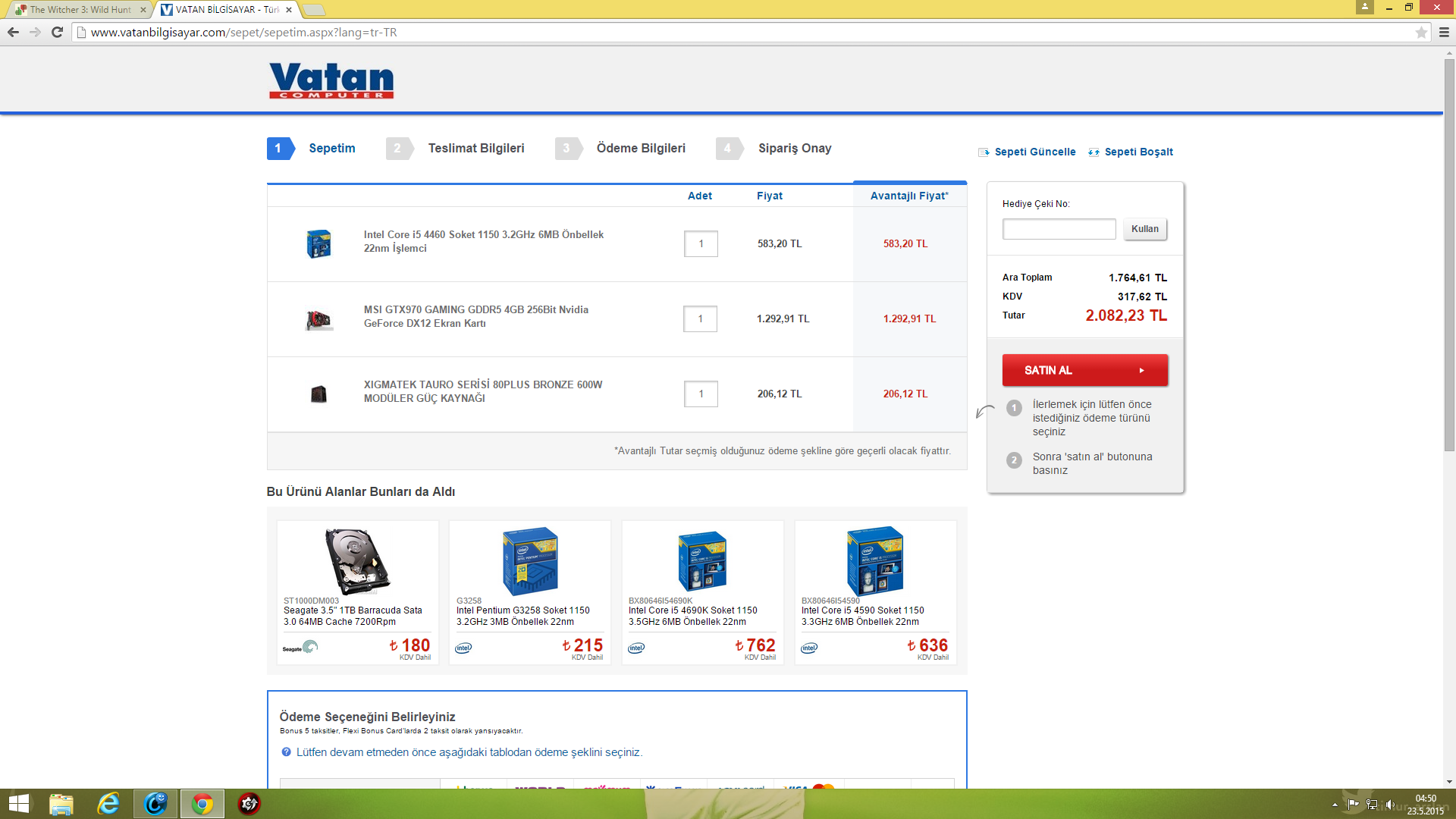Click the browser forward arrow
This screenshot has width=1456, height=819.
(35, 33)
